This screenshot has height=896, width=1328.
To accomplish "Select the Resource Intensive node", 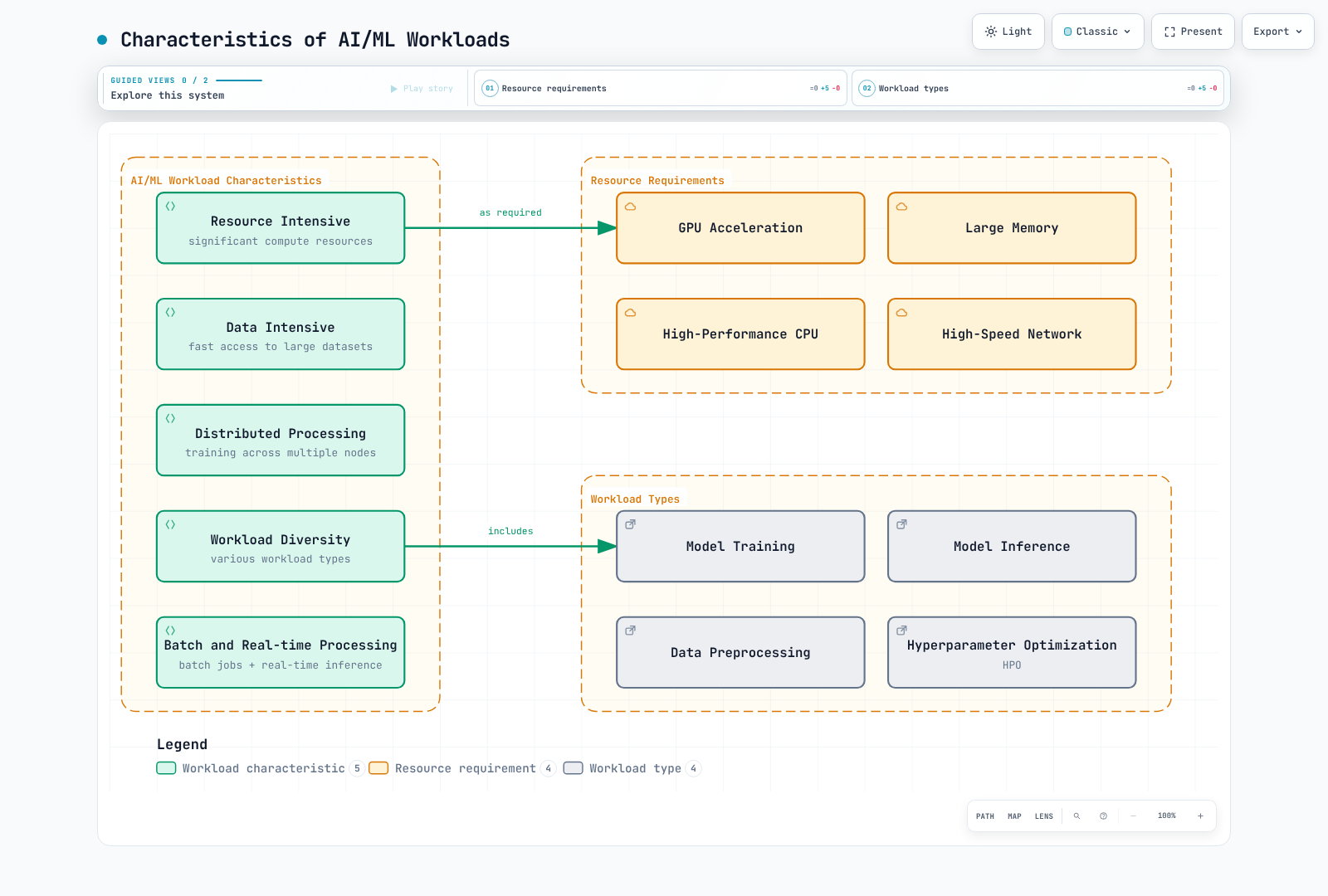I will coord(281,228).
